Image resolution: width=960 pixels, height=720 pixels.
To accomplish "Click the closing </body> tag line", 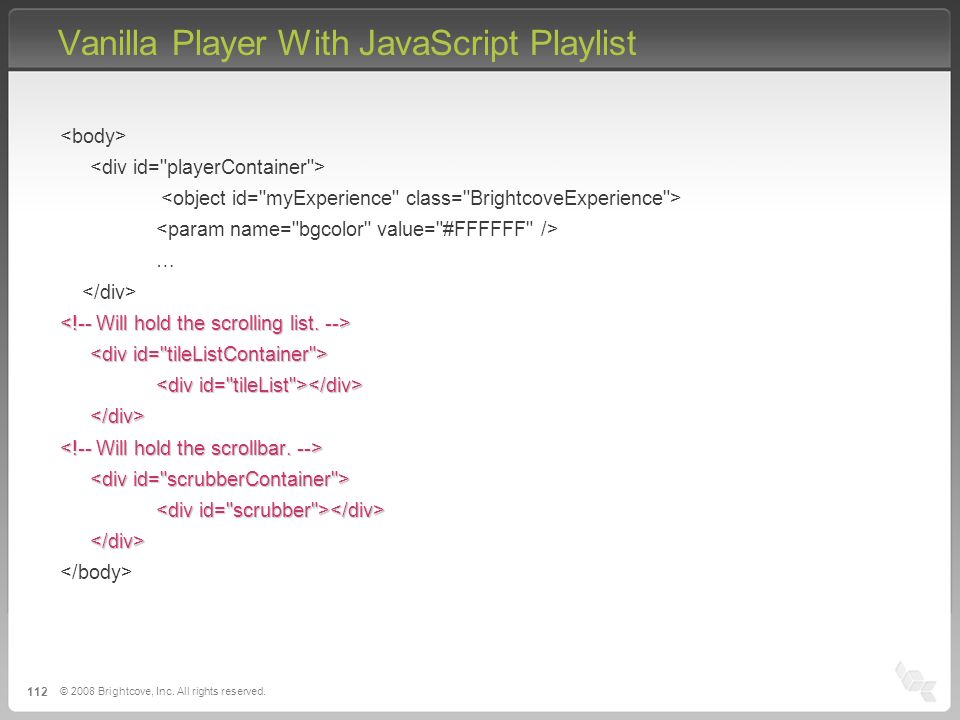I will [x=96, y=572].
